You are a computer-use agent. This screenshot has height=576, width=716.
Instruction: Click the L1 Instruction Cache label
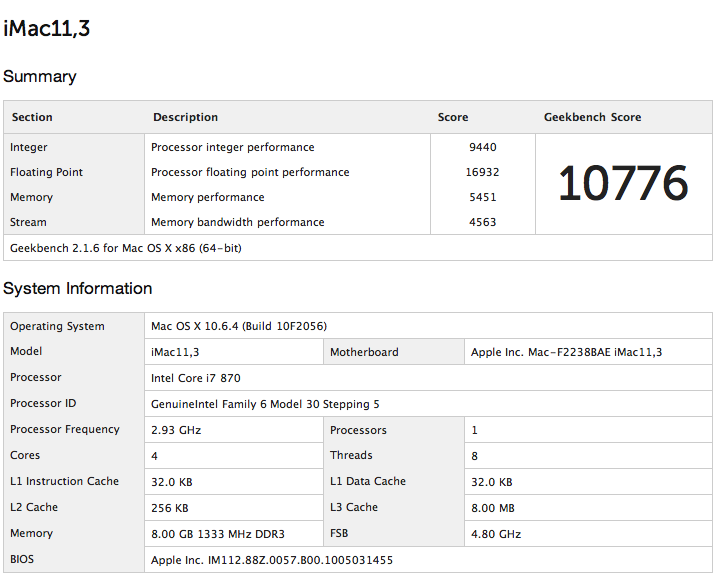point(64,481)
